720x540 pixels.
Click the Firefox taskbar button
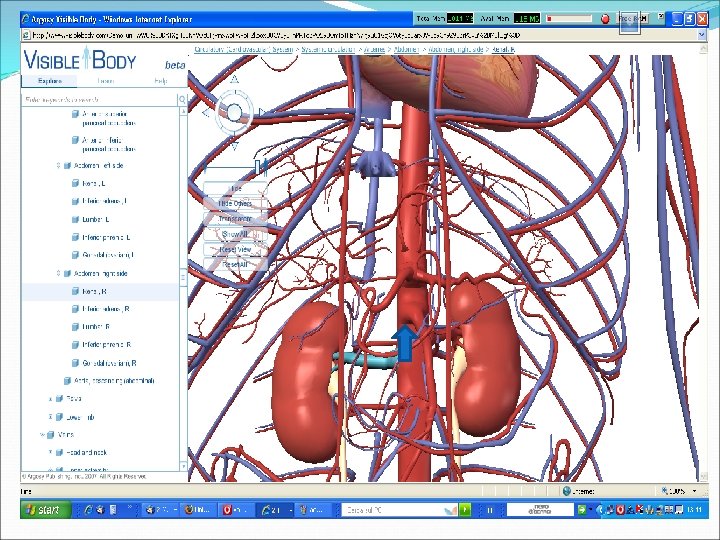(x=197, y=510)
